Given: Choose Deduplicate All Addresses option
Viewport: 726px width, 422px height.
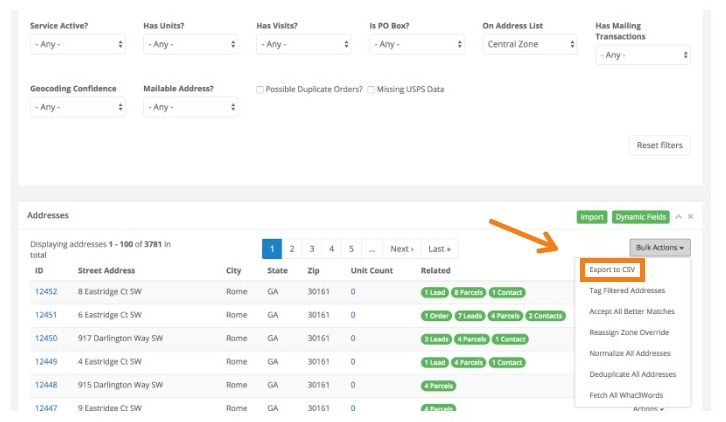Looking at the screenshot, I should 633,374.
